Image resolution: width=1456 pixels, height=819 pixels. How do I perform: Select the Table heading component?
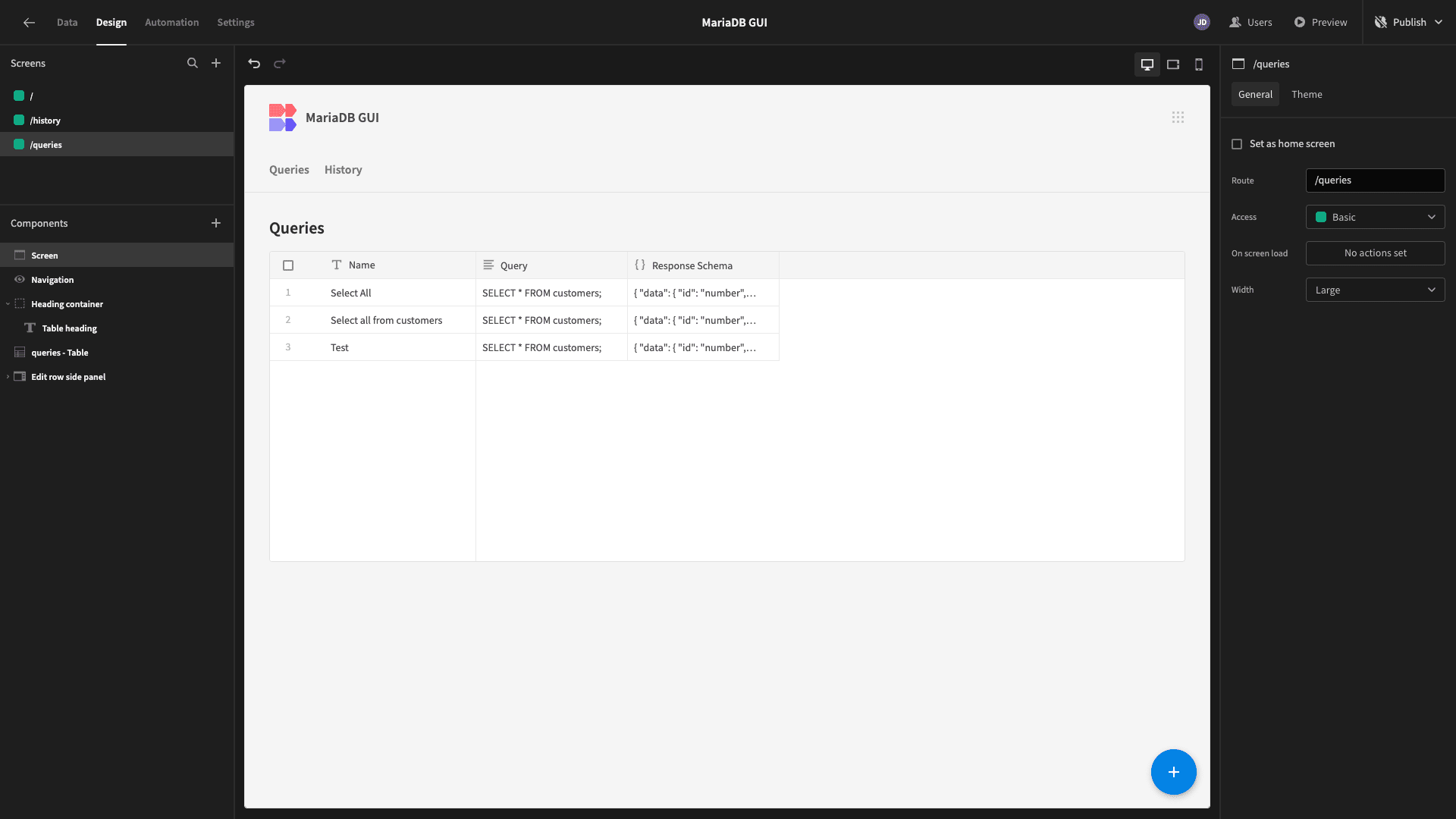pyautogui.click(x=117, y=328)
